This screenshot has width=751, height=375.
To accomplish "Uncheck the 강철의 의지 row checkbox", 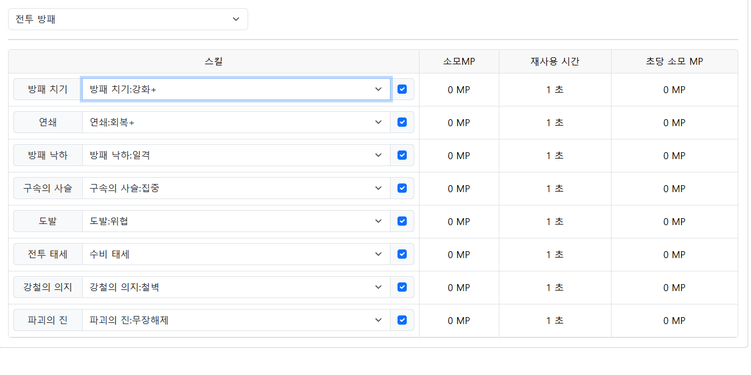I will pyautogui.click(x=402, y=287).
